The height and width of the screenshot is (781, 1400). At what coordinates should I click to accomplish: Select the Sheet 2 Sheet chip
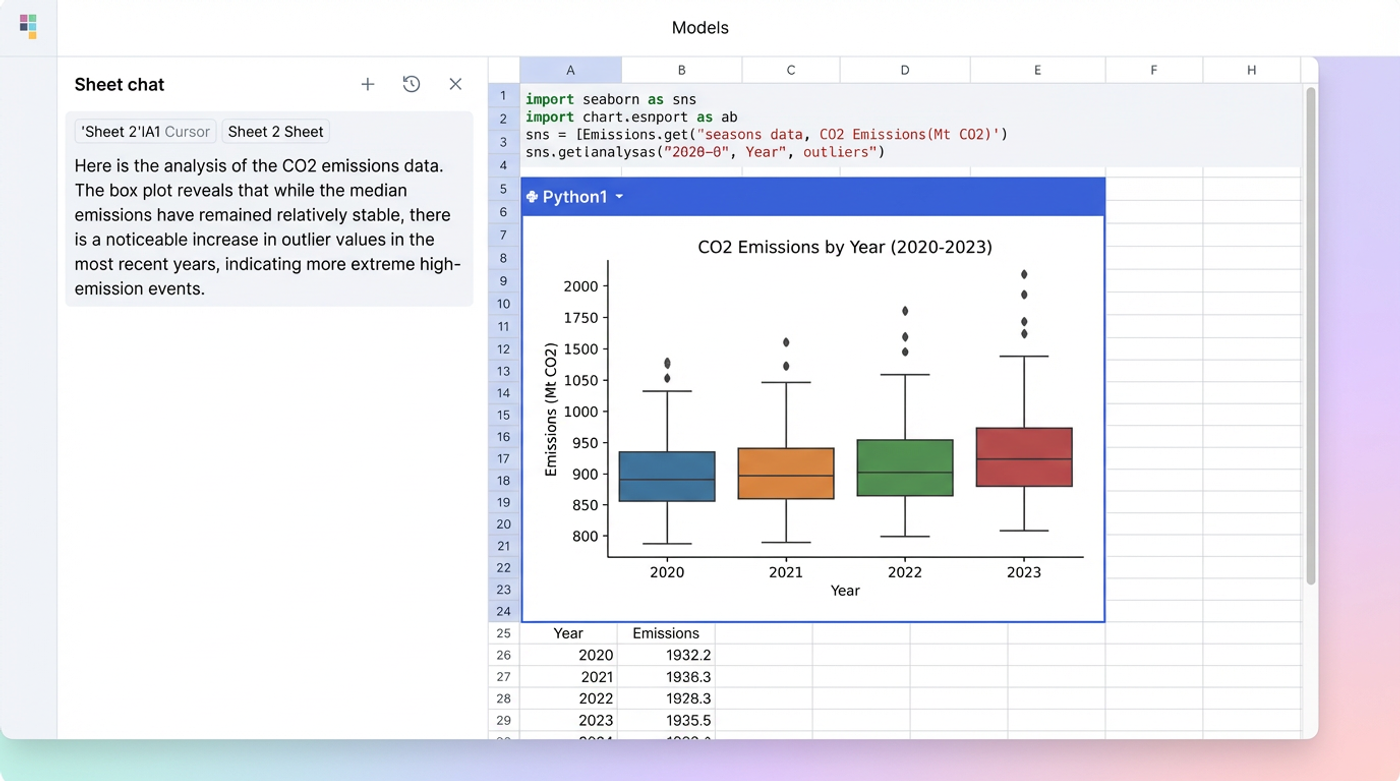click(x=276, y=132)
